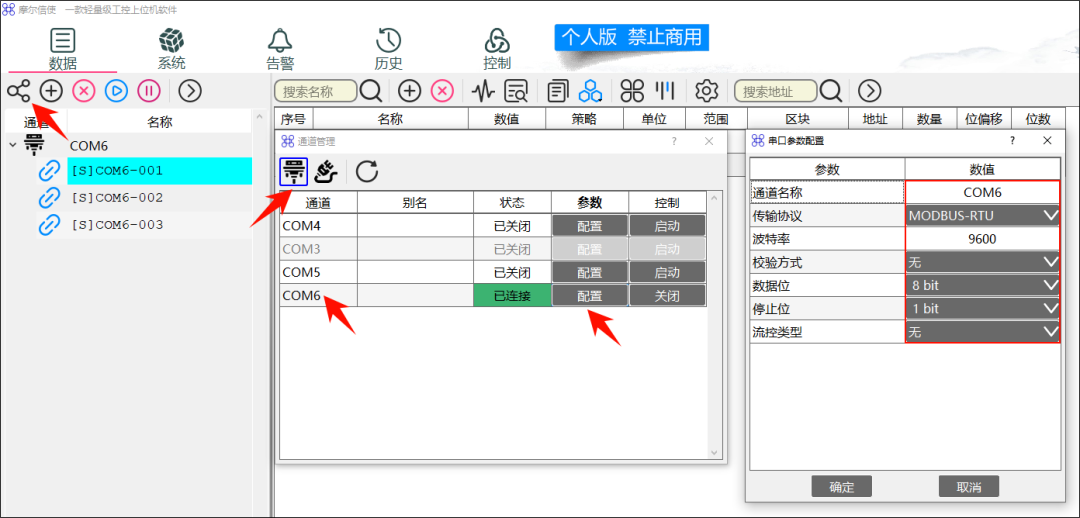Open vertical bars adjust icon
This screenshot has height=518, width=1080.
(664, 91)
